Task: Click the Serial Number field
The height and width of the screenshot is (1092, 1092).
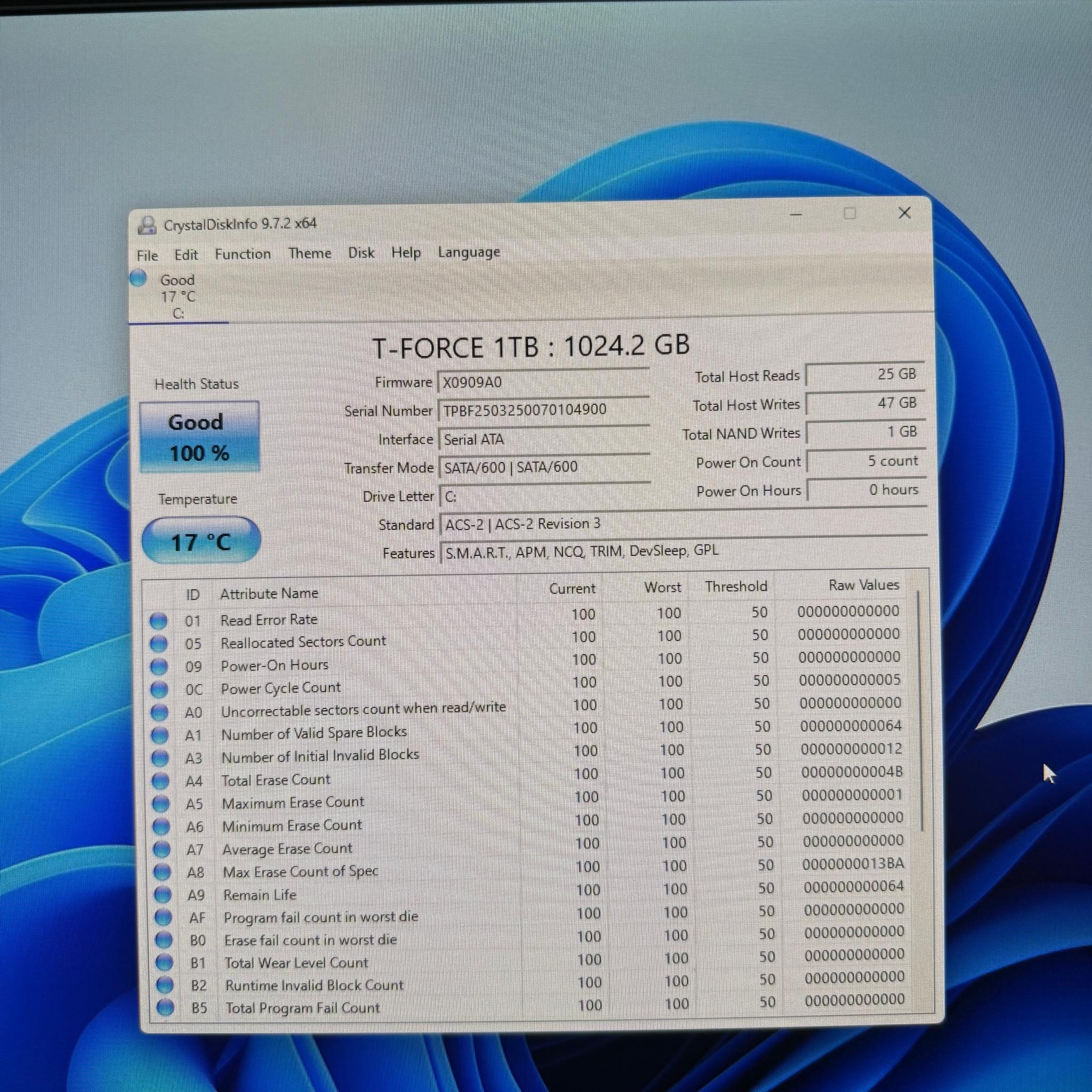Action: click(x=543, y=411)
